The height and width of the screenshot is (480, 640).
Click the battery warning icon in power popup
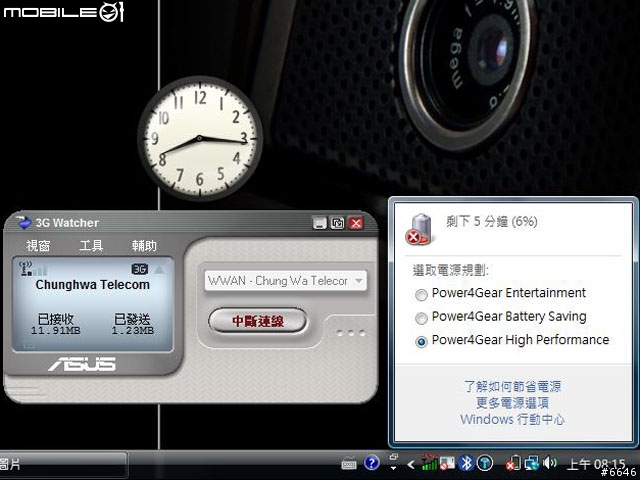(418, 229)
